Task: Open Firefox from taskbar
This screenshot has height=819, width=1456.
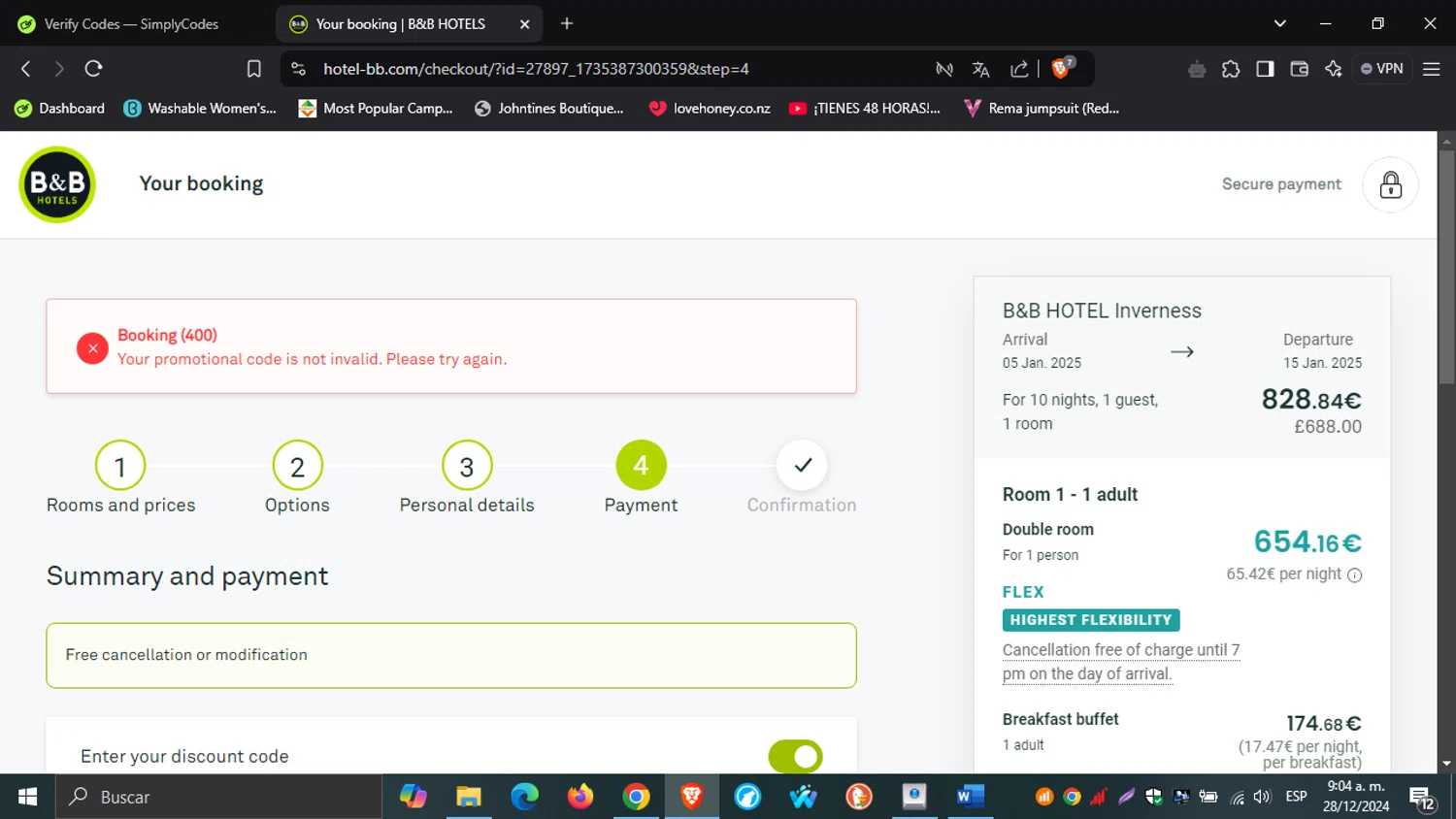Action: [x=580, y=797]
